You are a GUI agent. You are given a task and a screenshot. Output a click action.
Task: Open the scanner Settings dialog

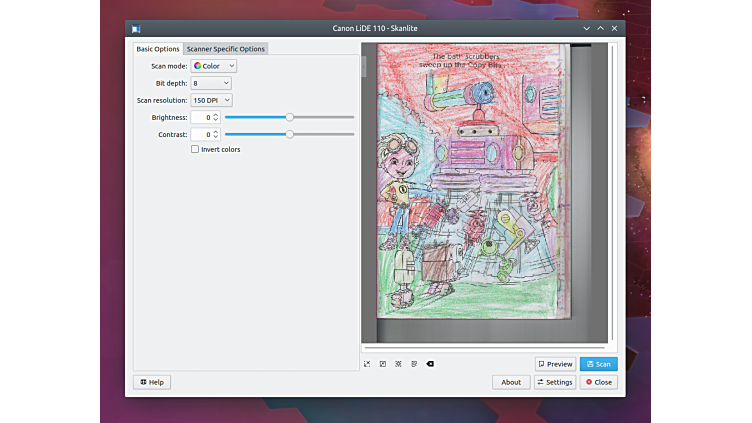[x=555, y=382]
